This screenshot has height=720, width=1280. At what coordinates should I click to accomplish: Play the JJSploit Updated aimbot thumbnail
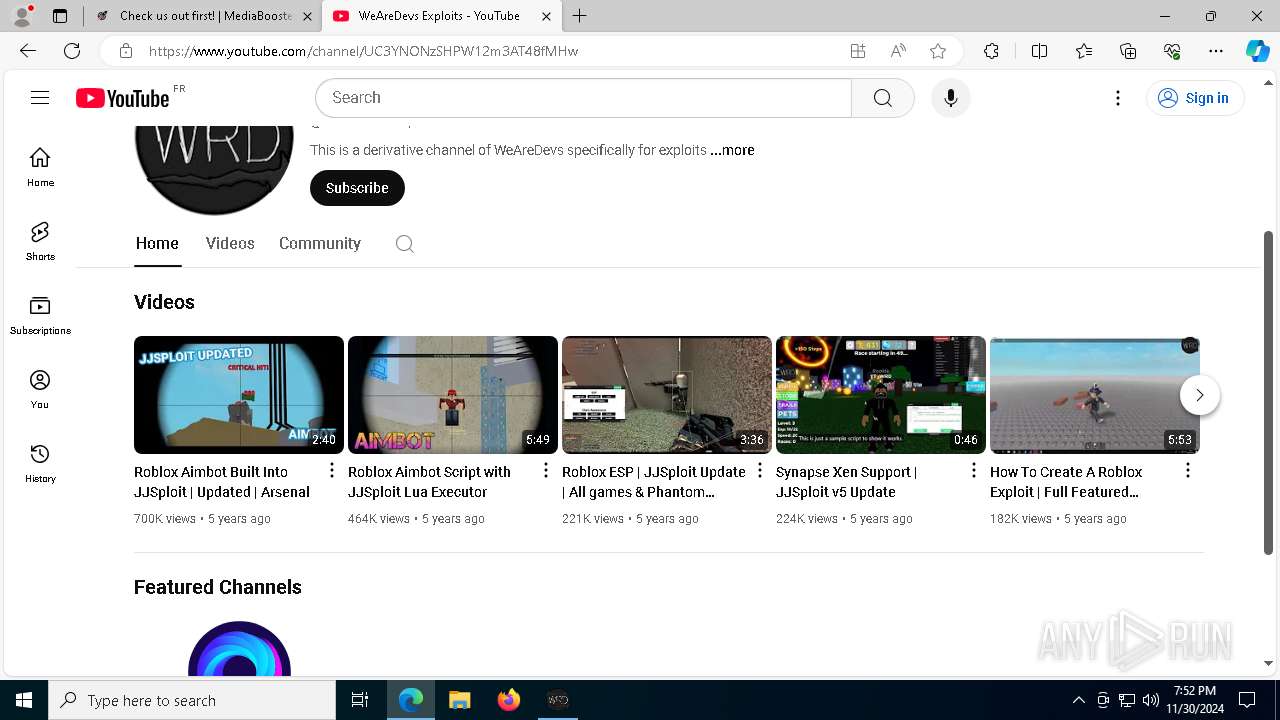(x=239, y=395)
